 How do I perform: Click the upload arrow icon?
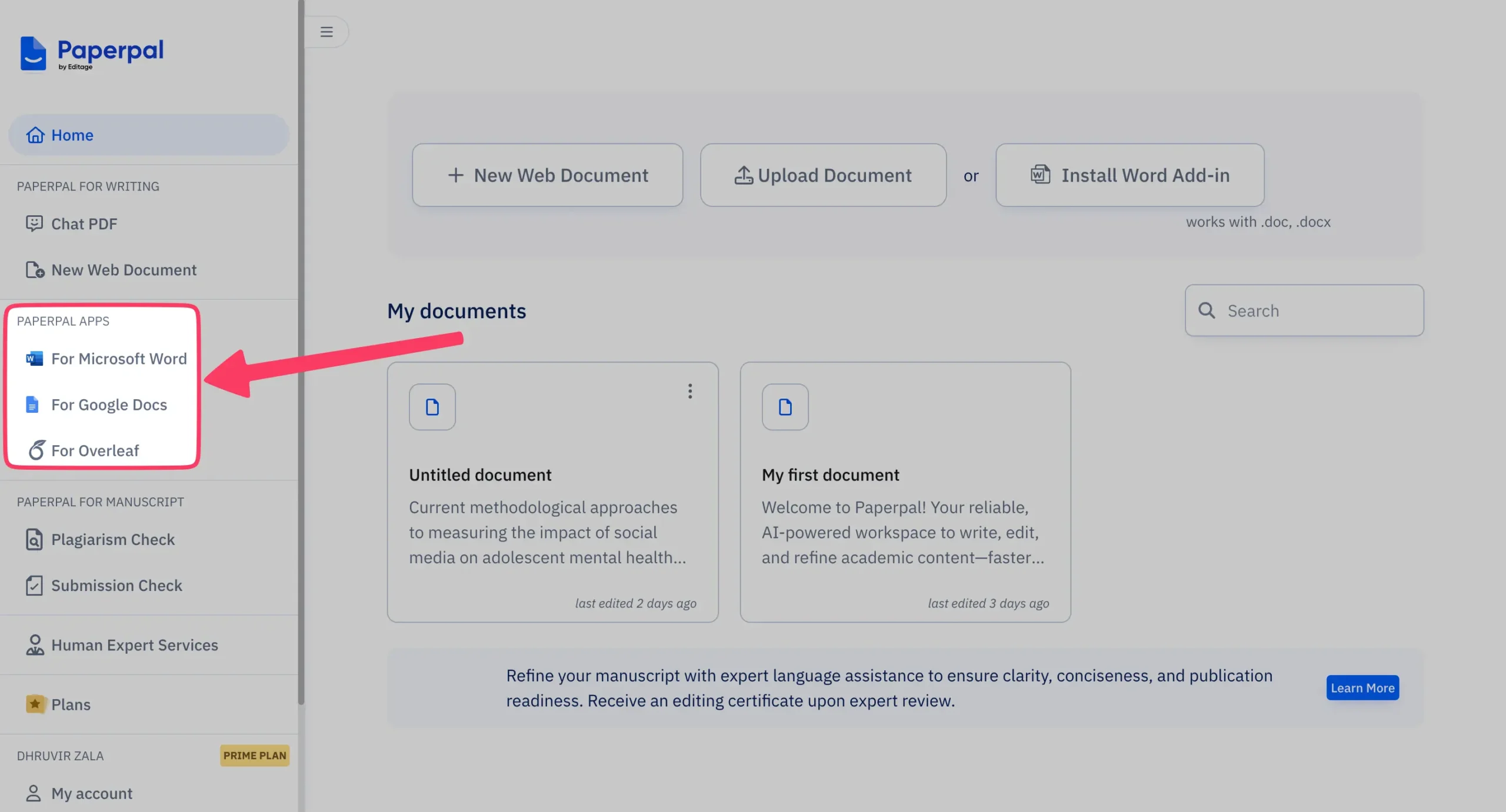point(744,175)
